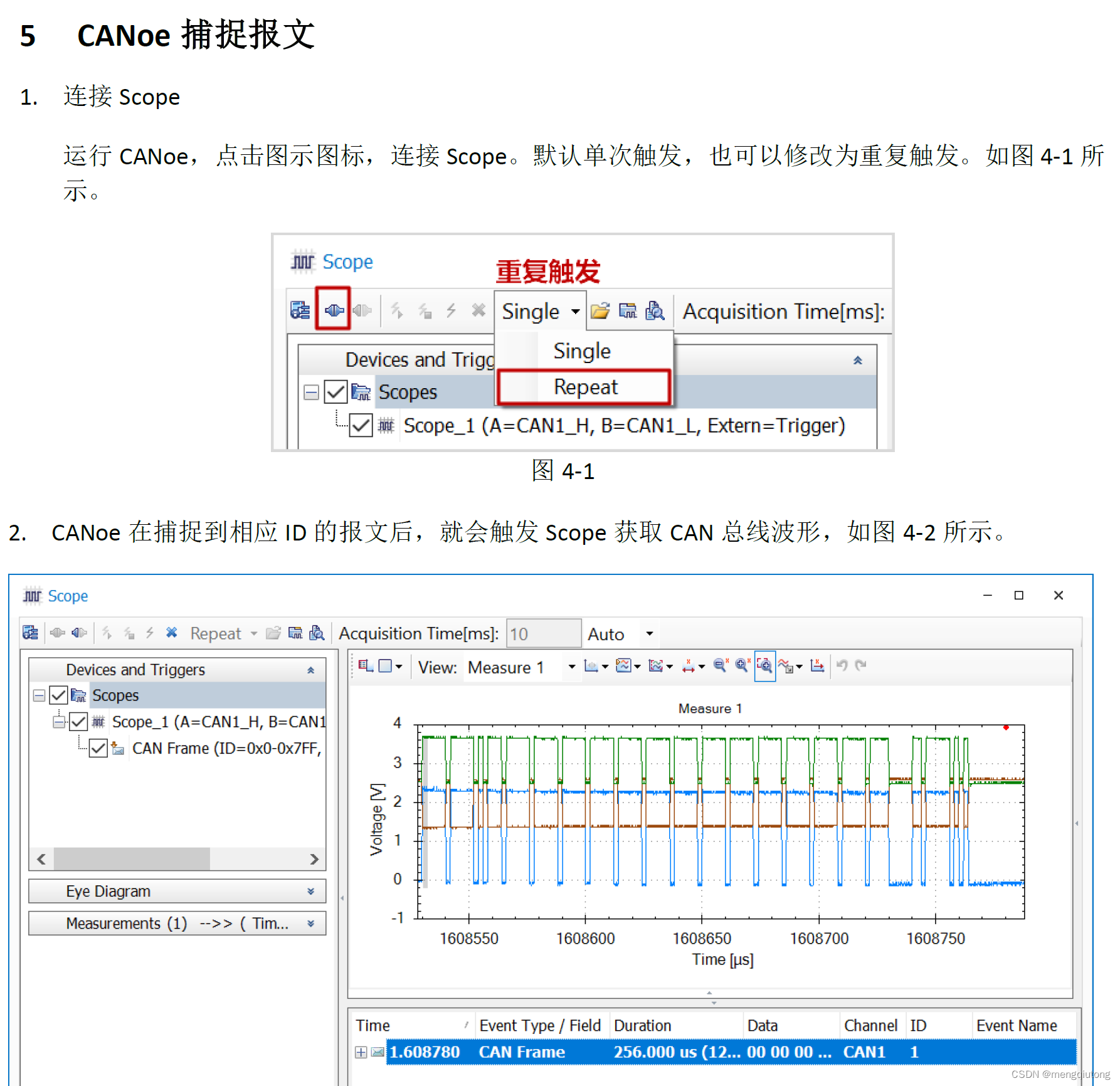This screenshot has width=1120, height=1086.
Task: Click the fit axes red arrow icon
Action: coord(816,666)
